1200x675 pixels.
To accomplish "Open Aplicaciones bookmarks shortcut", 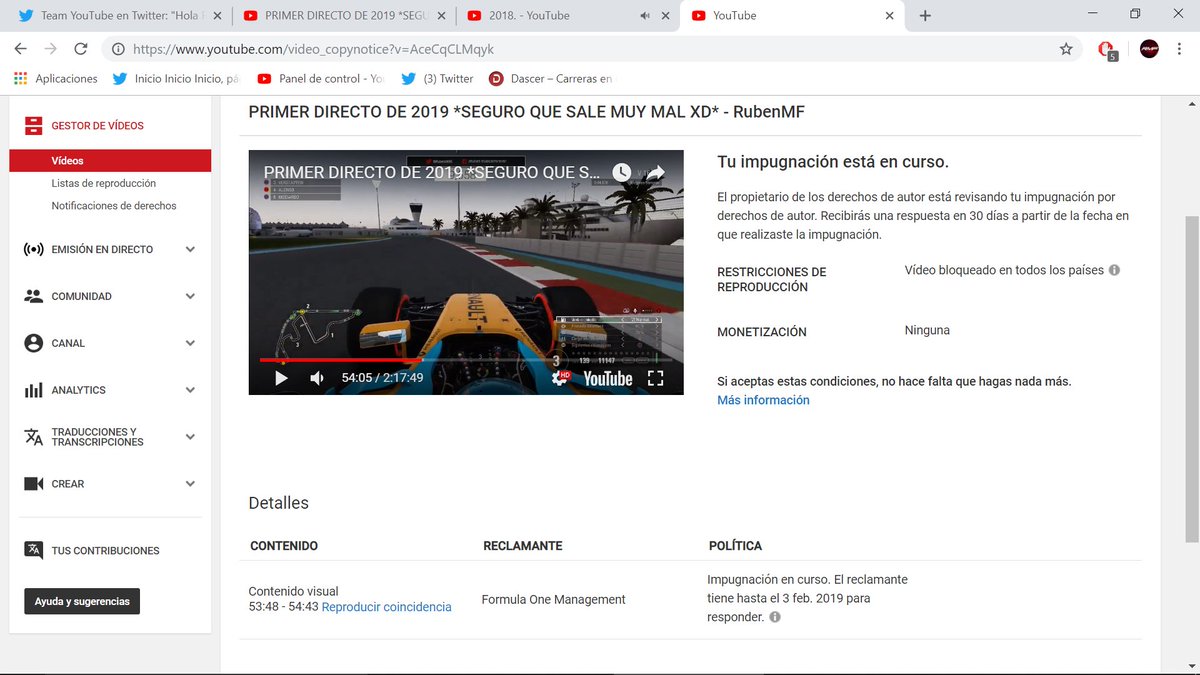I will click(56, 78).
